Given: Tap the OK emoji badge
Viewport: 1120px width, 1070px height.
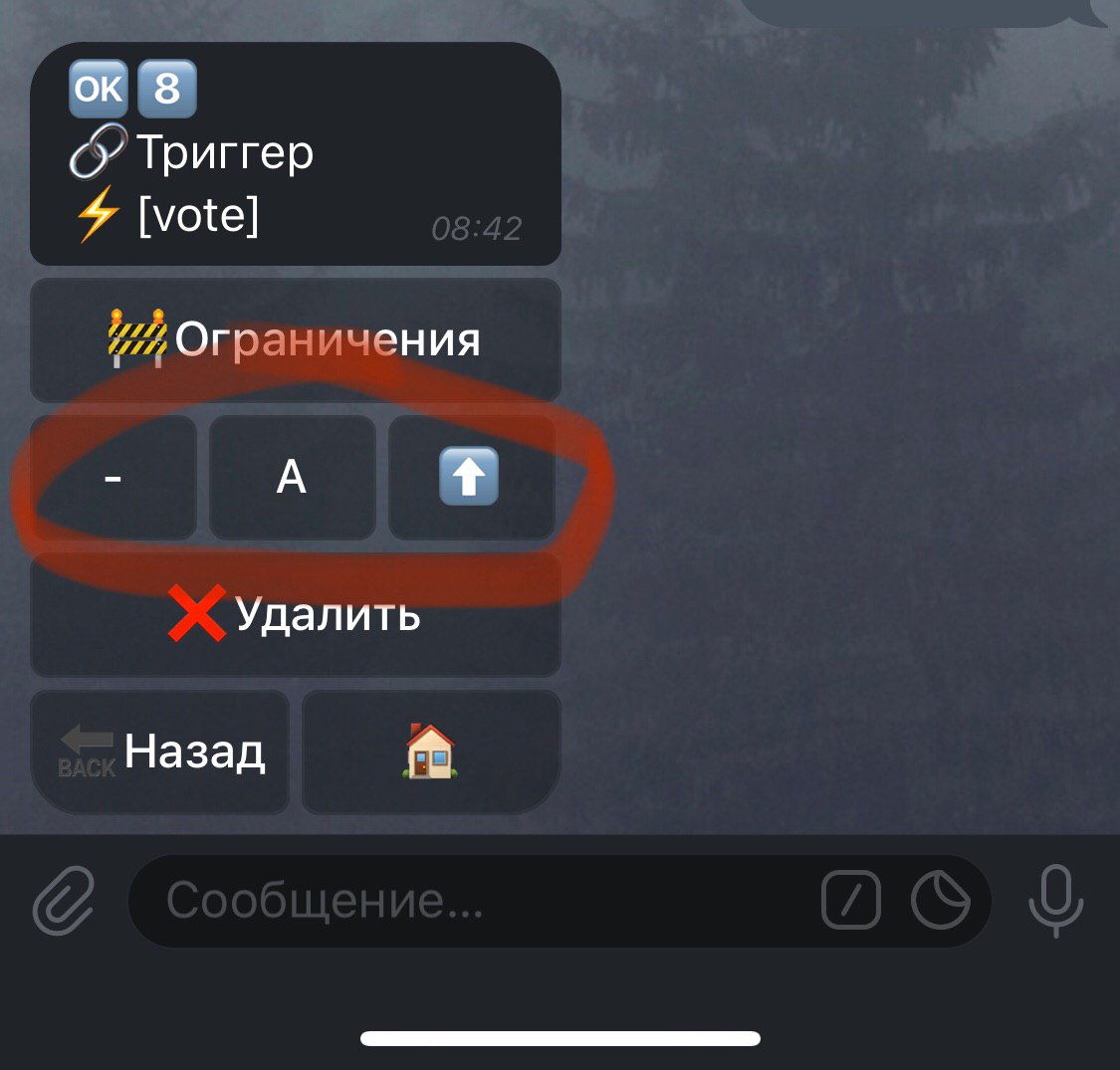Looking at the screenshot, I should click(x=99, y=89).
